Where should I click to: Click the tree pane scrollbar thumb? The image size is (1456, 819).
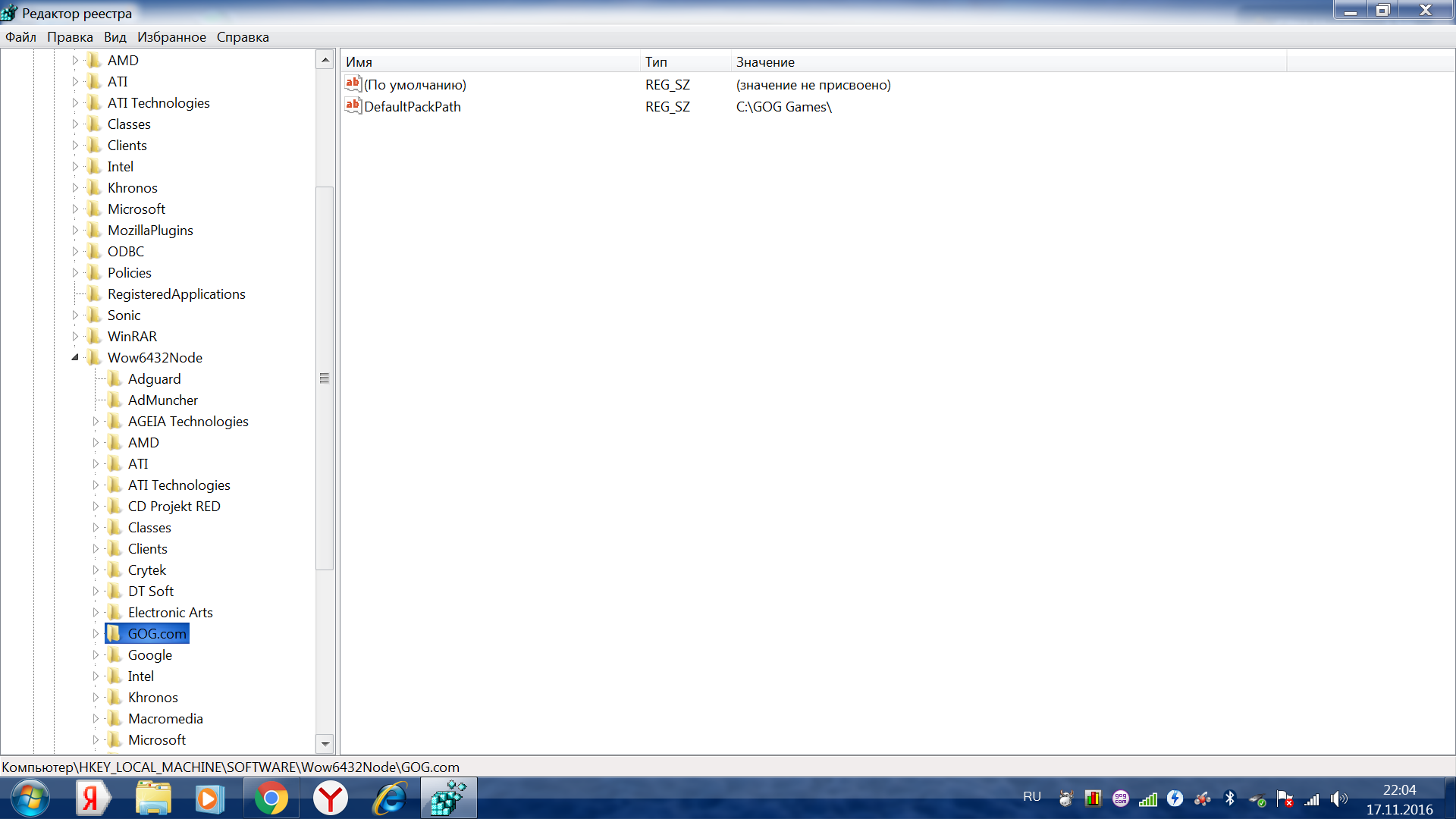click(x=325, y=378)
